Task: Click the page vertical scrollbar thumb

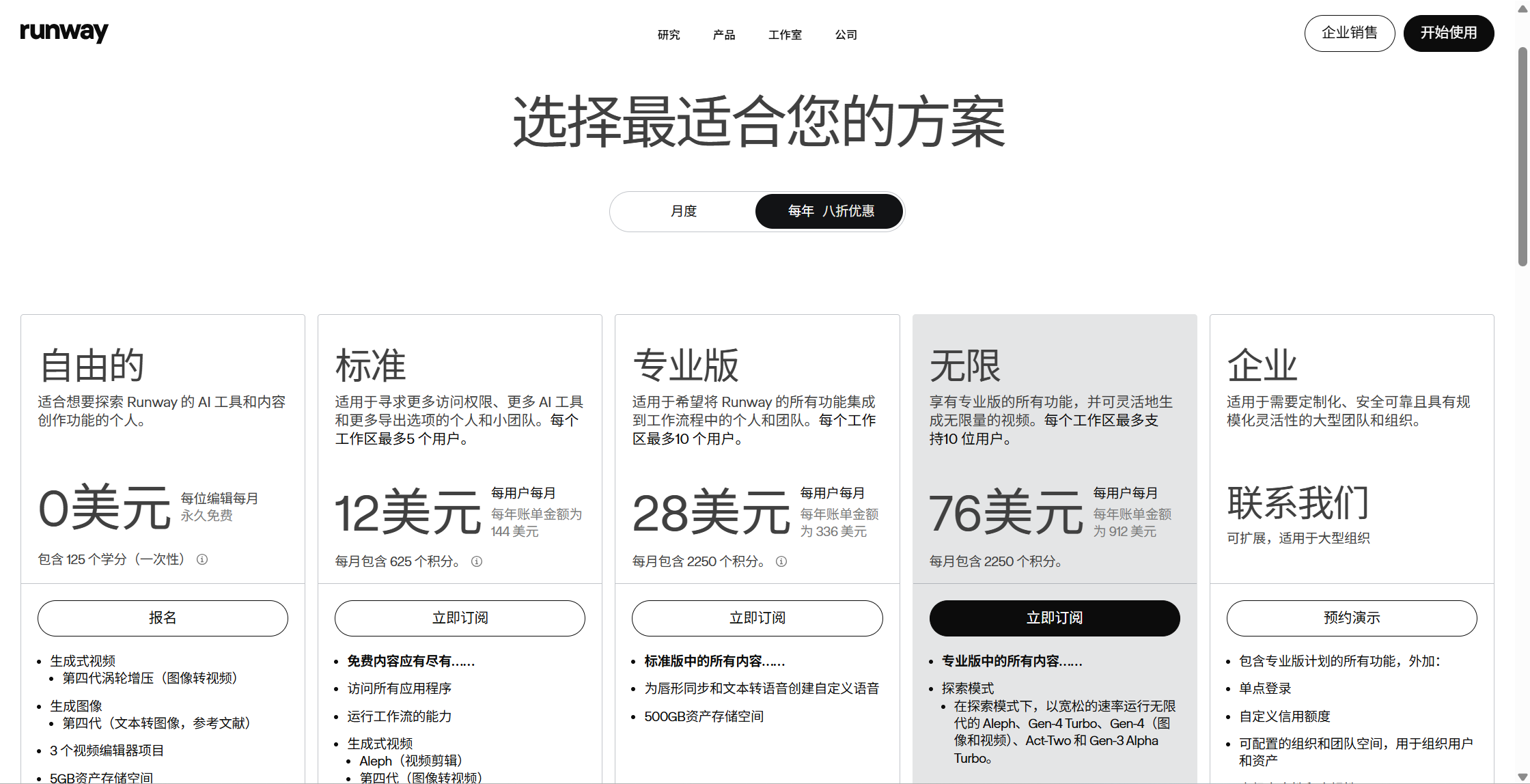Action: tap(1522, 157)
